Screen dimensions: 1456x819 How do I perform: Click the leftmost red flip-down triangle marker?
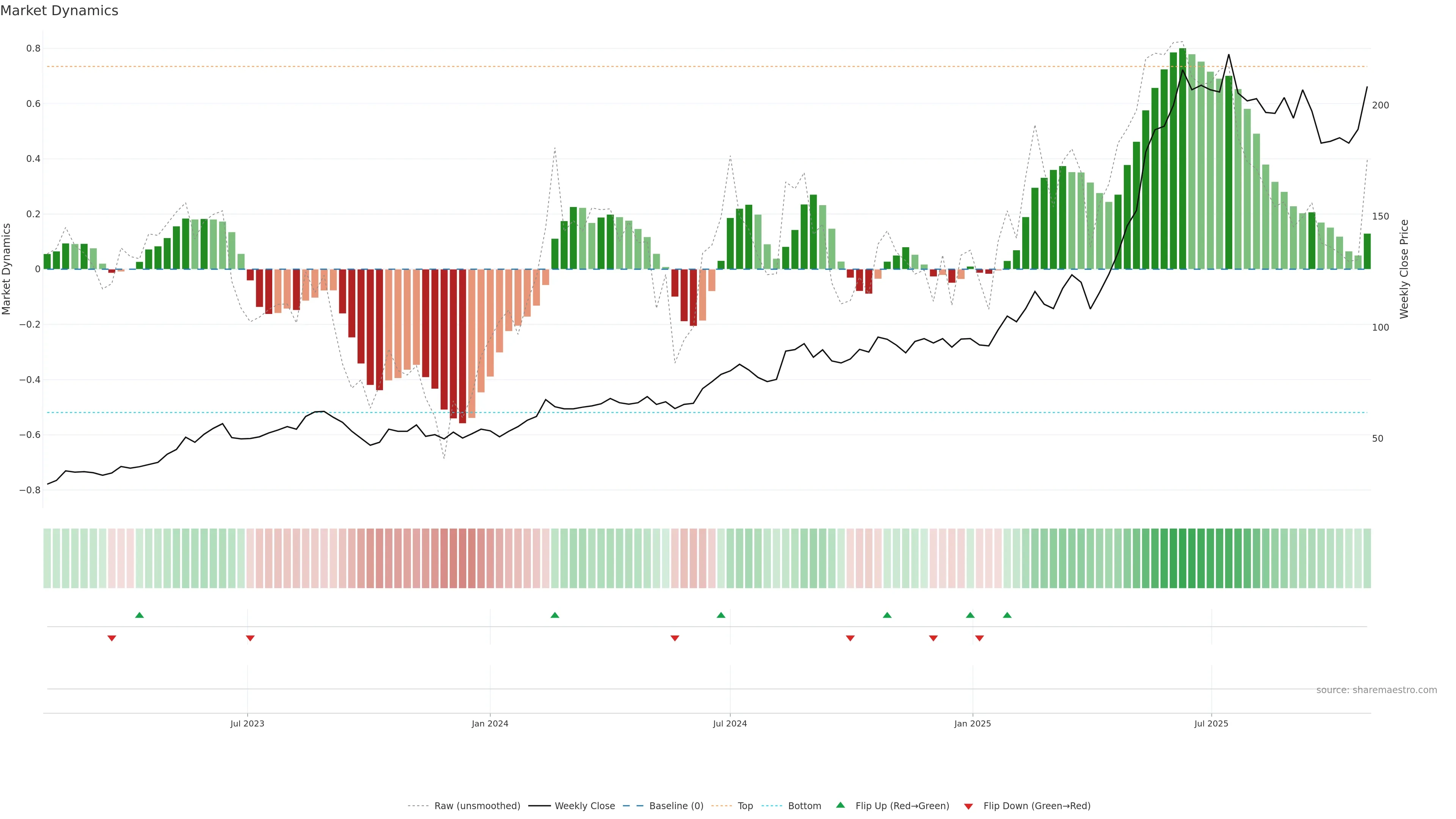(112, 638)
